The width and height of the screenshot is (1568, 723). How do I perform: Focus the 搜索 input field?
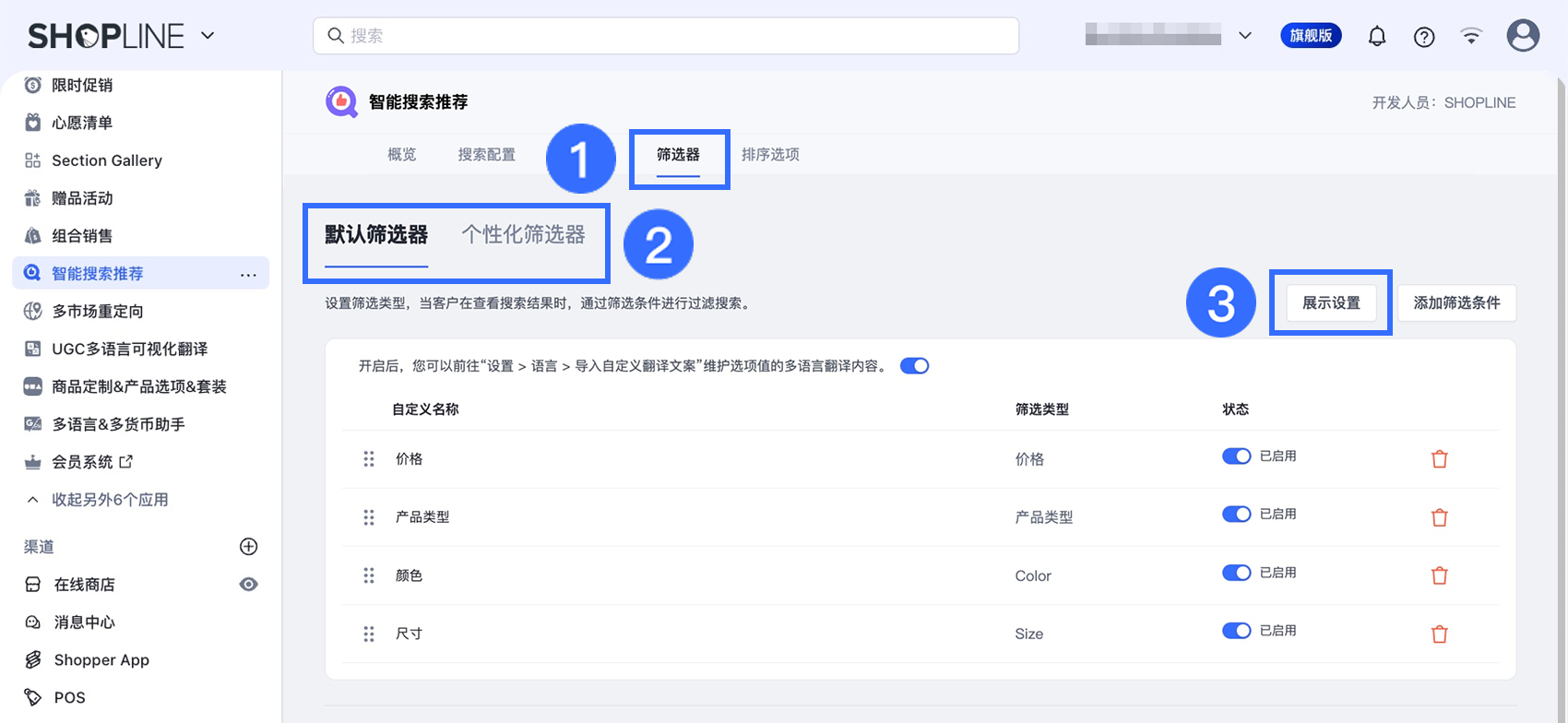click(666, 36)
